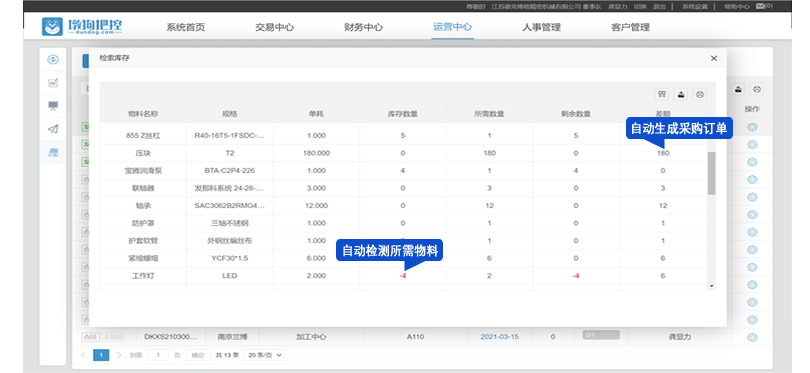Viewport: 810px width, 373px height.
Task: Click the 所需数量 column header
Action: pyautogui.click(x=489, y=114)
